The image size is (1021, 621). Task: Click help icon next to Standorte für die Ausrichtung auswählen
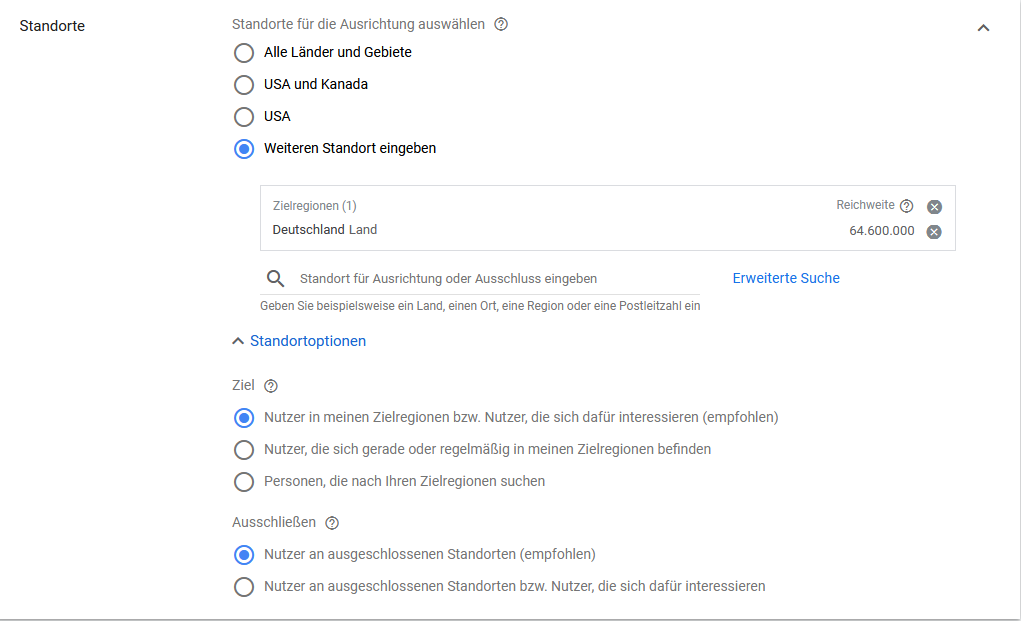[x=501, y=24]
